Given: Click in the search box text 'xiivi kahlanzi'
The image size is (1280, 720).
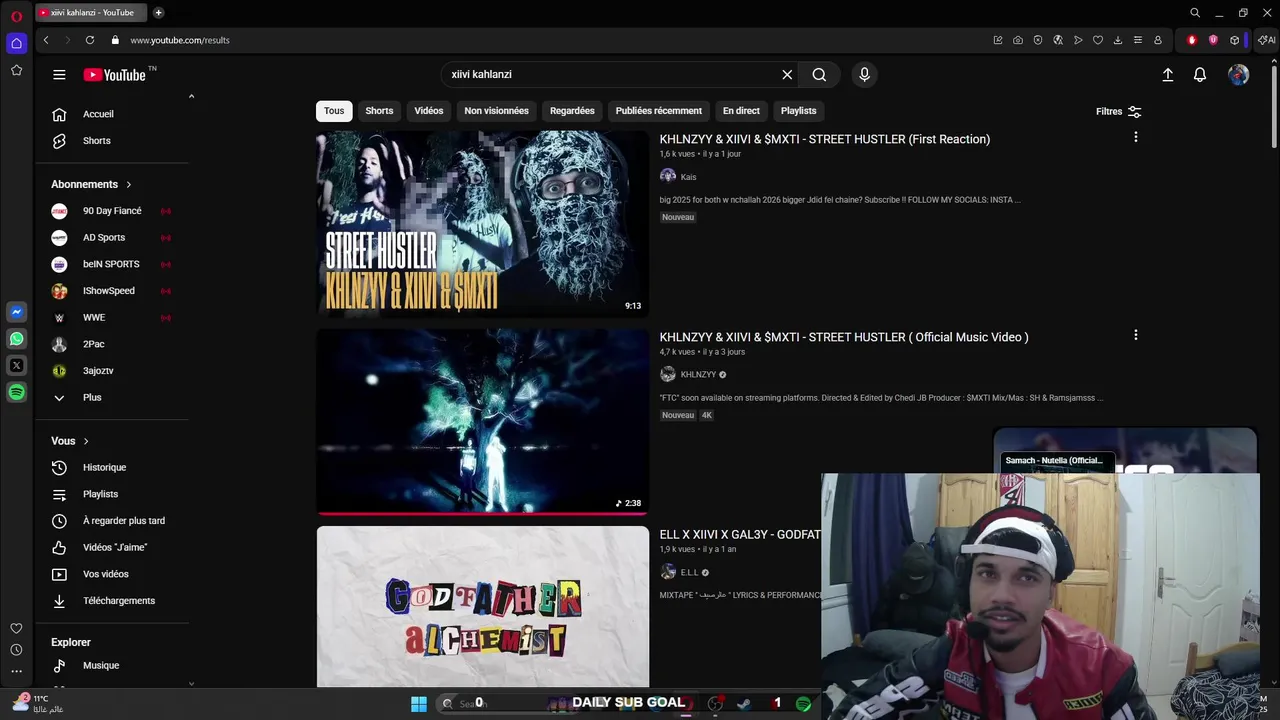Looking at the screenshot, I should point(481,75).
